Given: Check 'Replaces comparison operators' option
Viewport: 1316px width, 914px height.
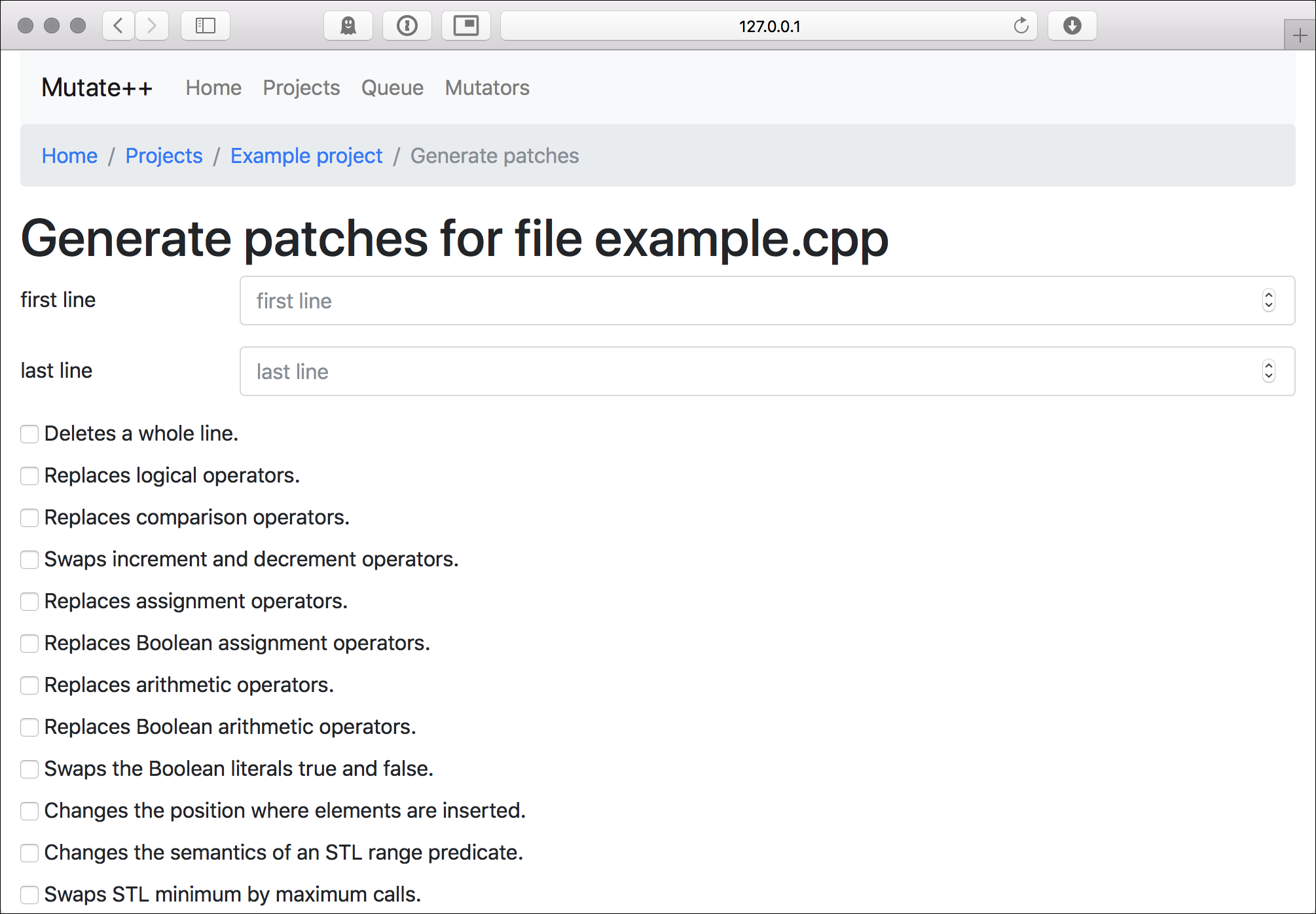Looking at the screenshot, I should 29,518.
